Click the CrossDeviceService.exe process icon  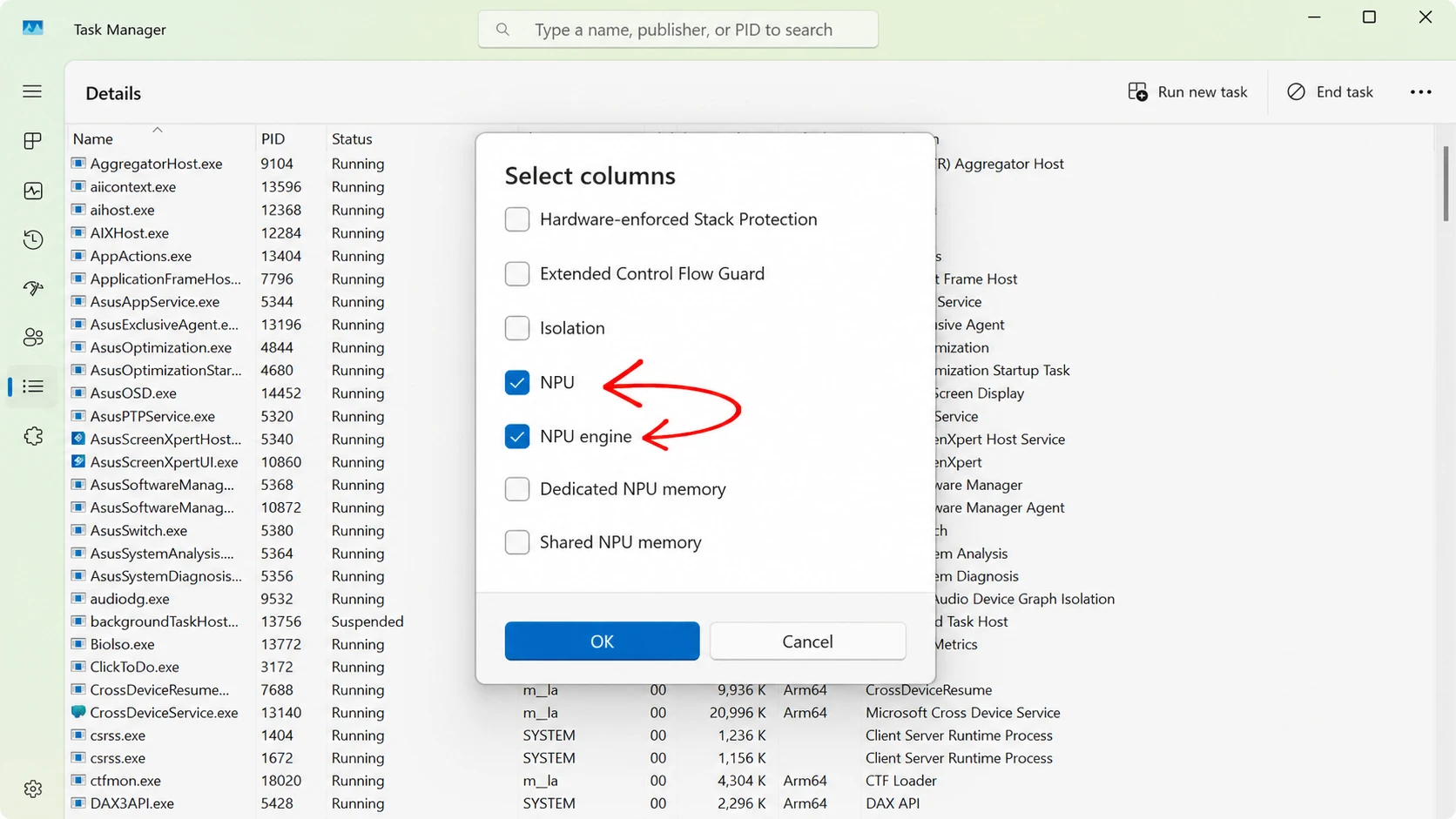pos(78,712)
